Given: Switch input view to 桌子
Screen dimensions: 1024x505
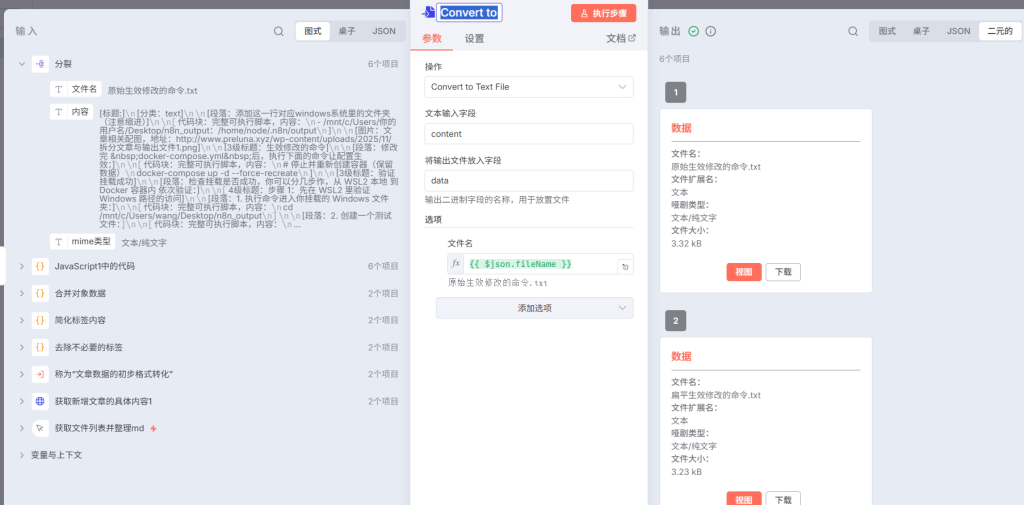Looking at the screenshot, I should coord(348,31).
